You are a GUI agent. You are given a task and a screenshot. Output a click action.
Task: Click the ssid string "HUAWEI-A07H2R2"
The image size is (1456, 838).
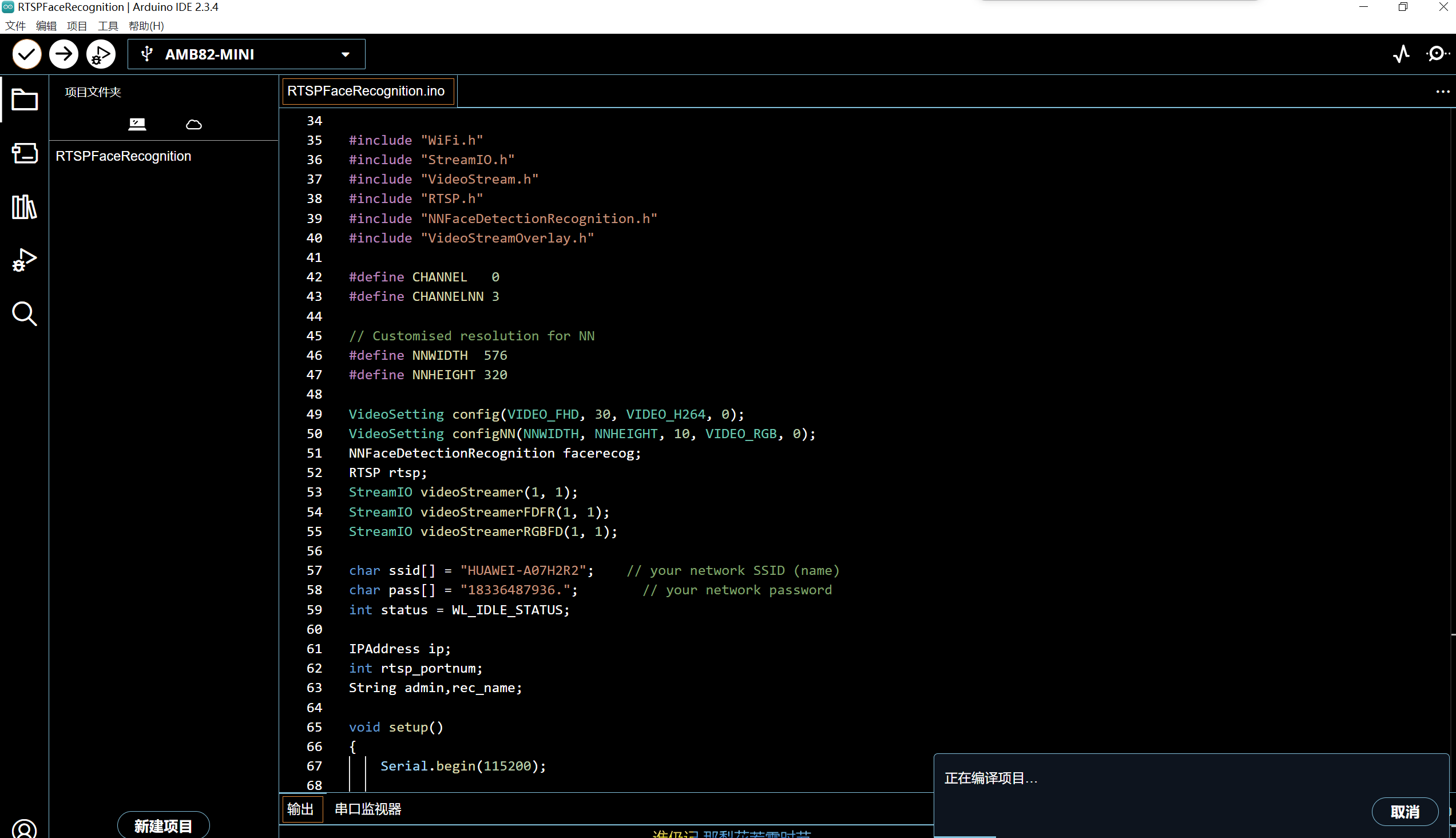523,570
